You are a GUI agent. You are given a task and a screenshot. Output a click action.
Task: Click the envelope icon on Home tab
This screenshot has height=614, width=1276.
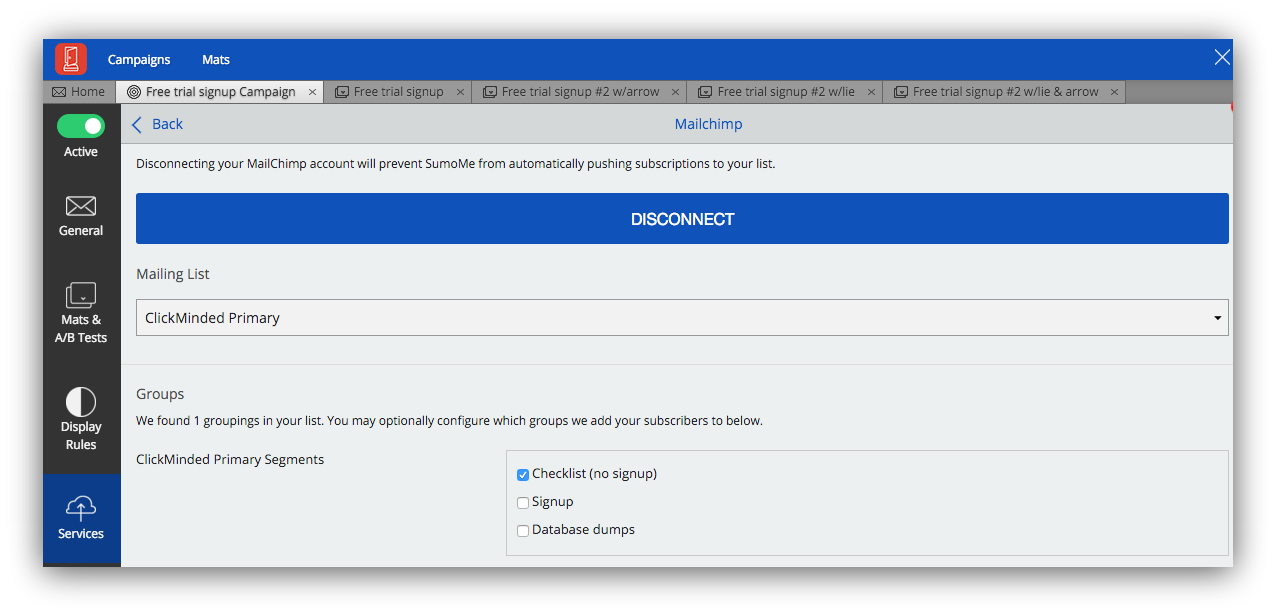coord(59,92)
